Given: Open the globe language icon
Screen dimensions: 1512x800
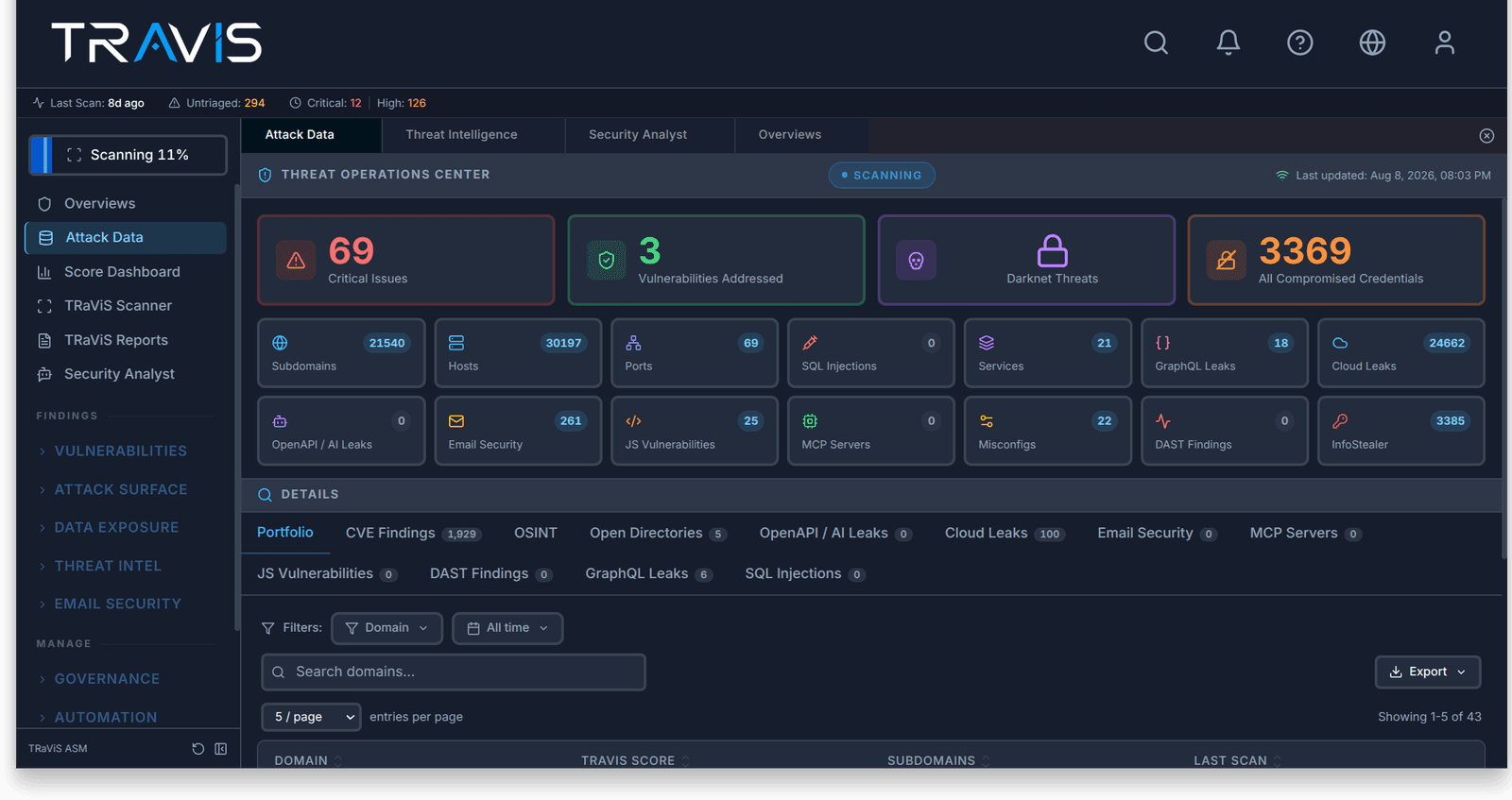Looking at the screenshot, I should pyautogui.click(x=1372, y=43).
